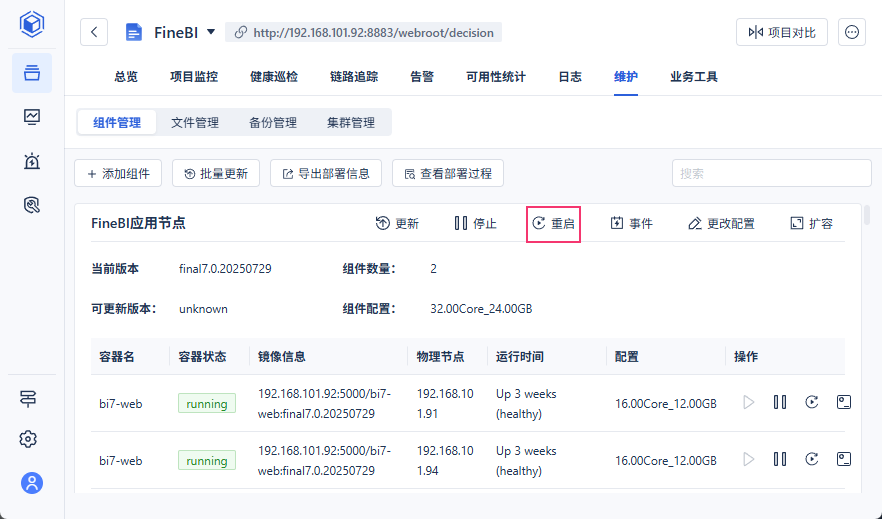Open the alarm siren sidebar icon
The image size is (882, 519).
click(x=32, y=161)
